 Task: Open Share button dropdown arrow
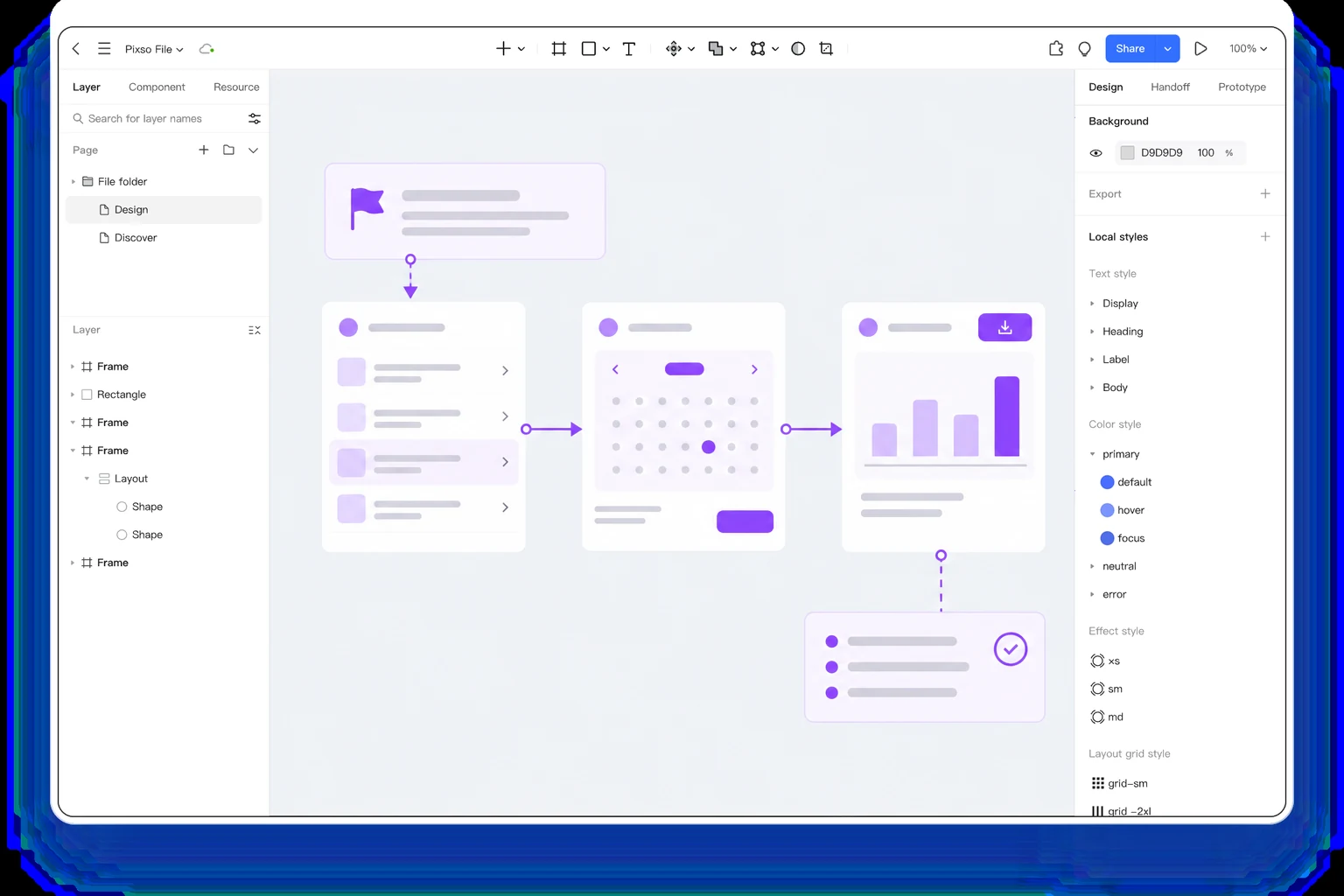coord(1167,49)
